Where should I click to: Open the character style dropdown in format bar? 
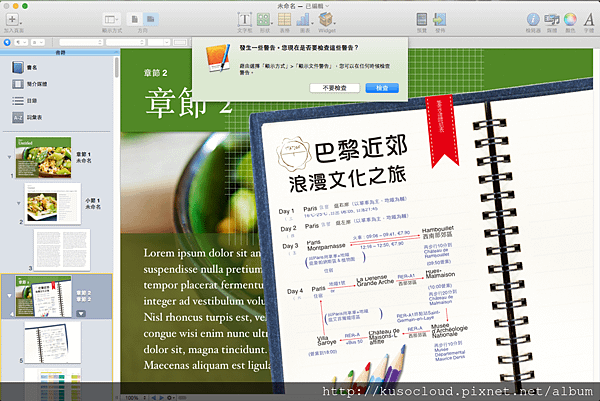pyautogui.click(x=38, y=42)
